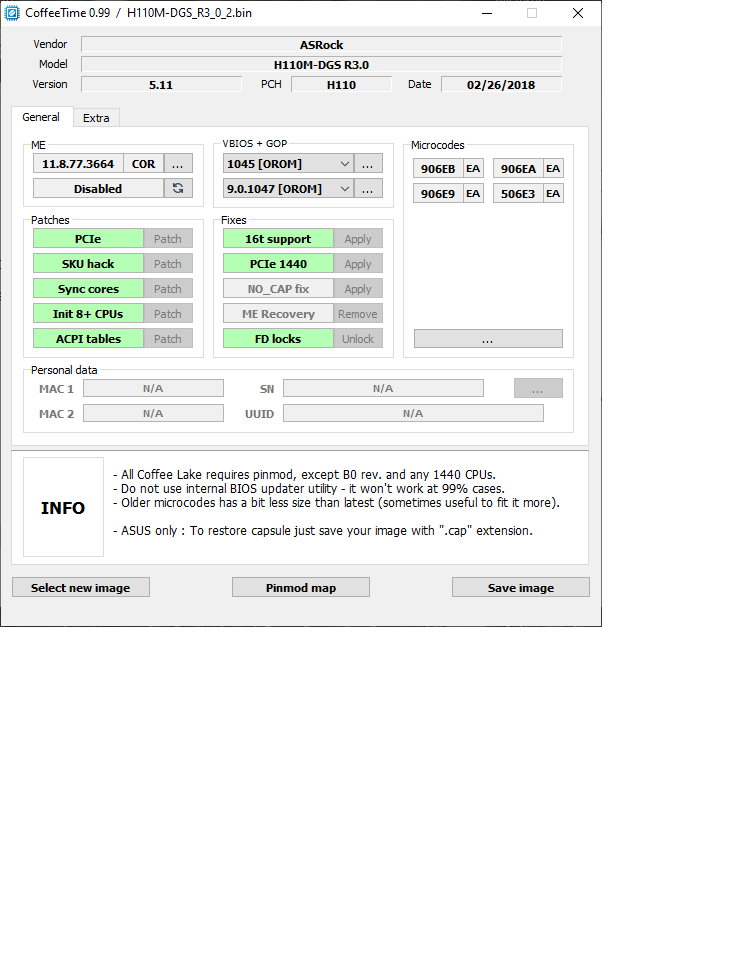
Task: Click the COR ME type label
Action: click(143, 163)
